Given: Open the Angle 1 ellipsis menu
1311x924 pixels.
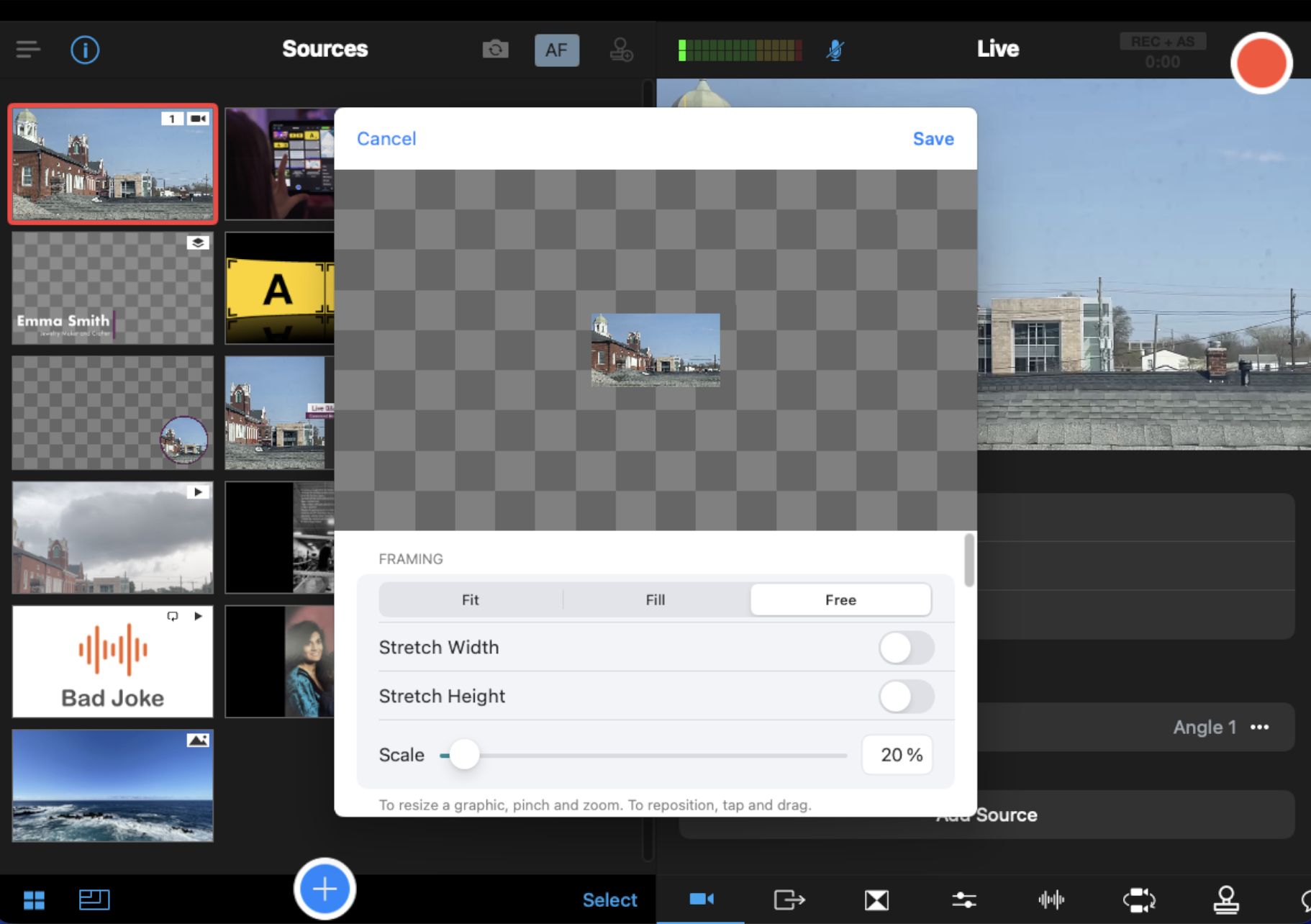Looking at the screenshot, I should pyautogui.click(x=1259, y=728).
